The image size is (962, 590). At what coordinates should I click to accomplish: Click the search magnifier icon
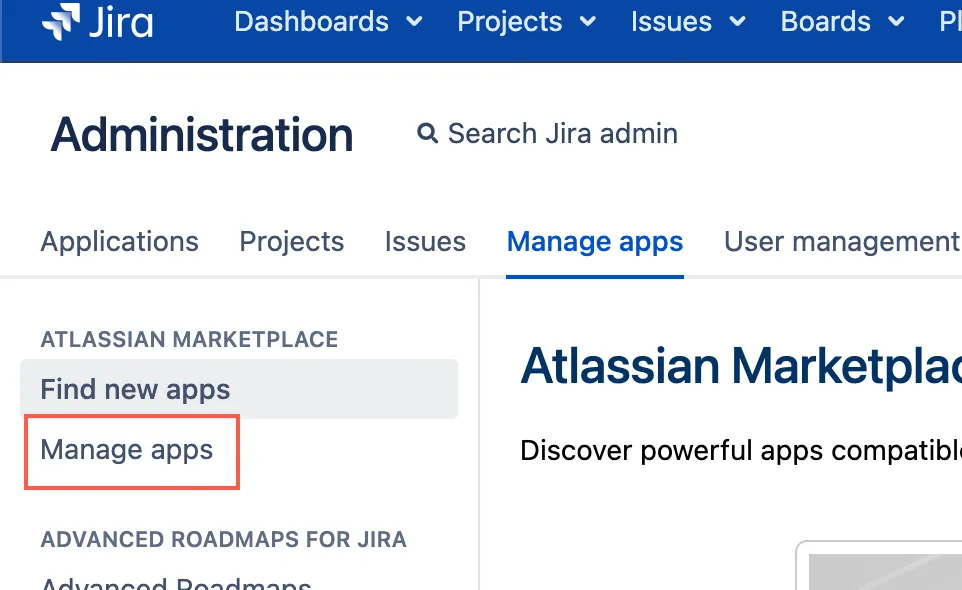(x=427, y=133)
